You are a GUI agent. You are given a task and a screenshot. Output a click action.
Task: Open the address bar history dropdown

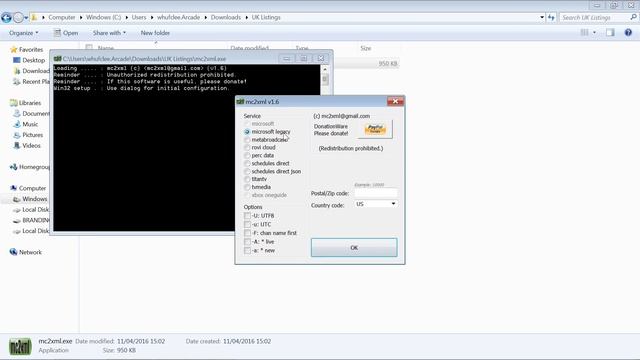pos(542,18)
